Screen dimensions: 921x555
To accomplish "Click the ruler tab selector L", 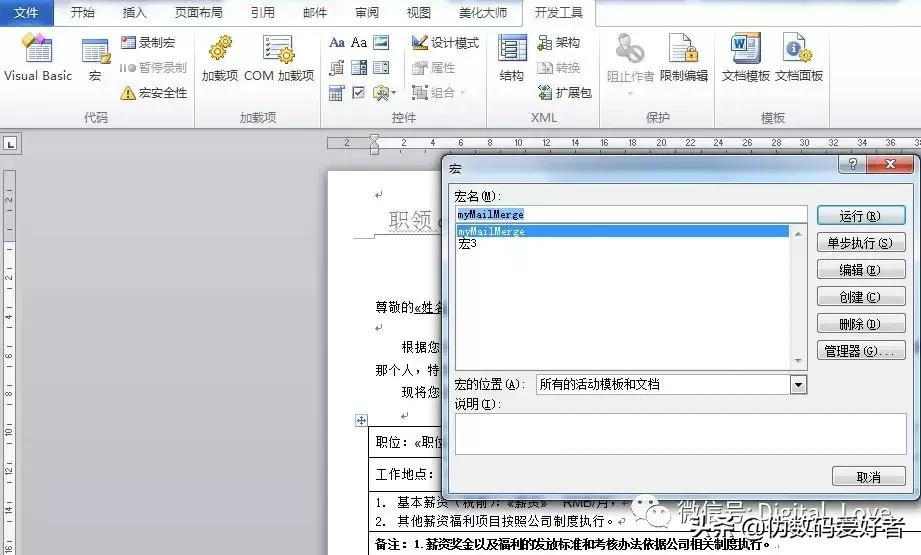I will (x=10, y=144).
